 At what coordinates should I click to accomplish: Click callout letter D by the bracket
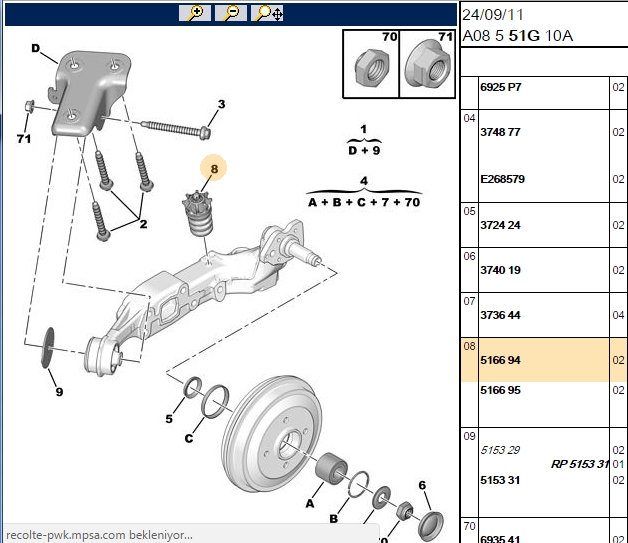(x=35, y=48)
